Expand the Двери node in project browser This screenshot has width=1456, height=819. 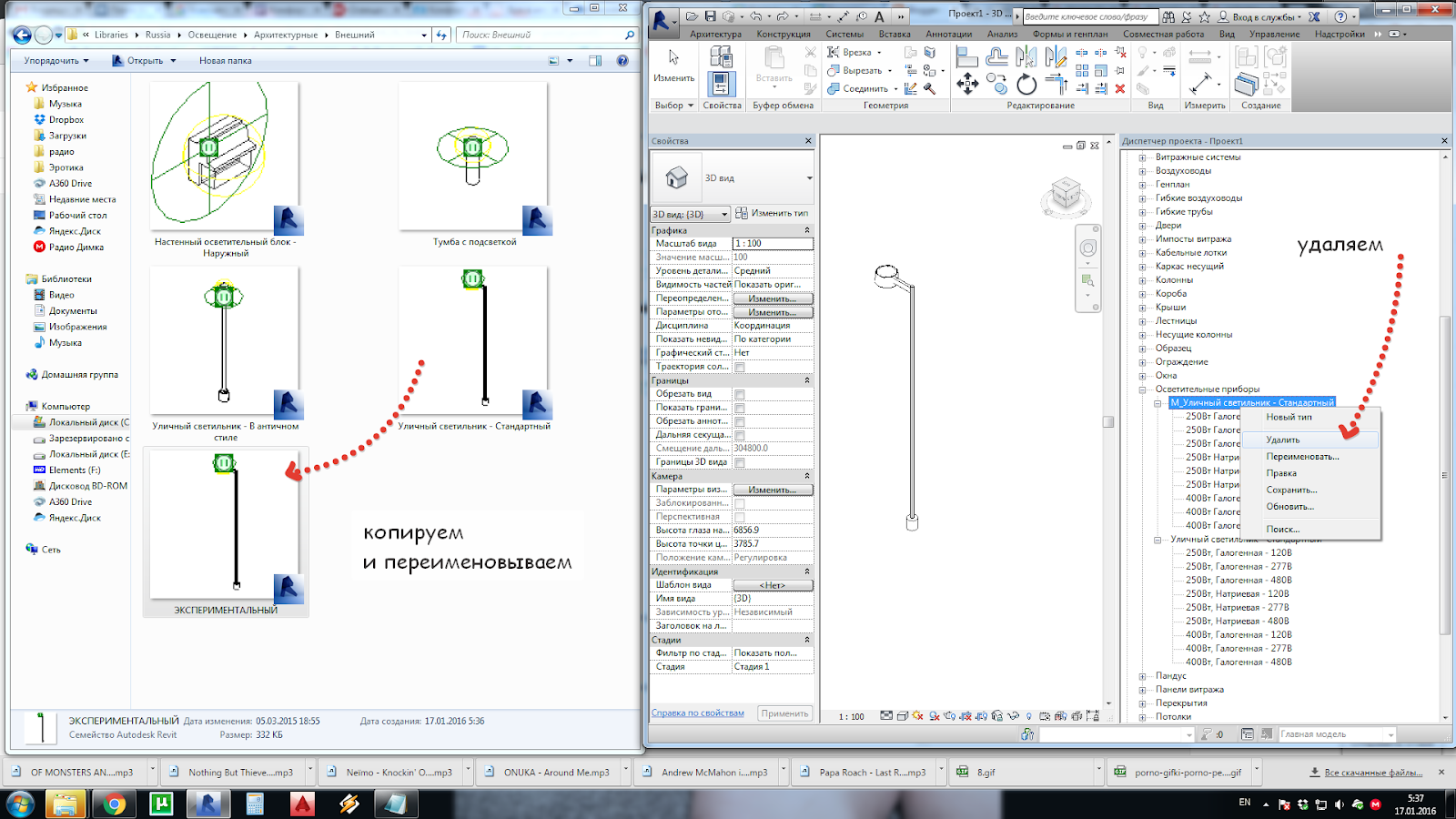1143,226
